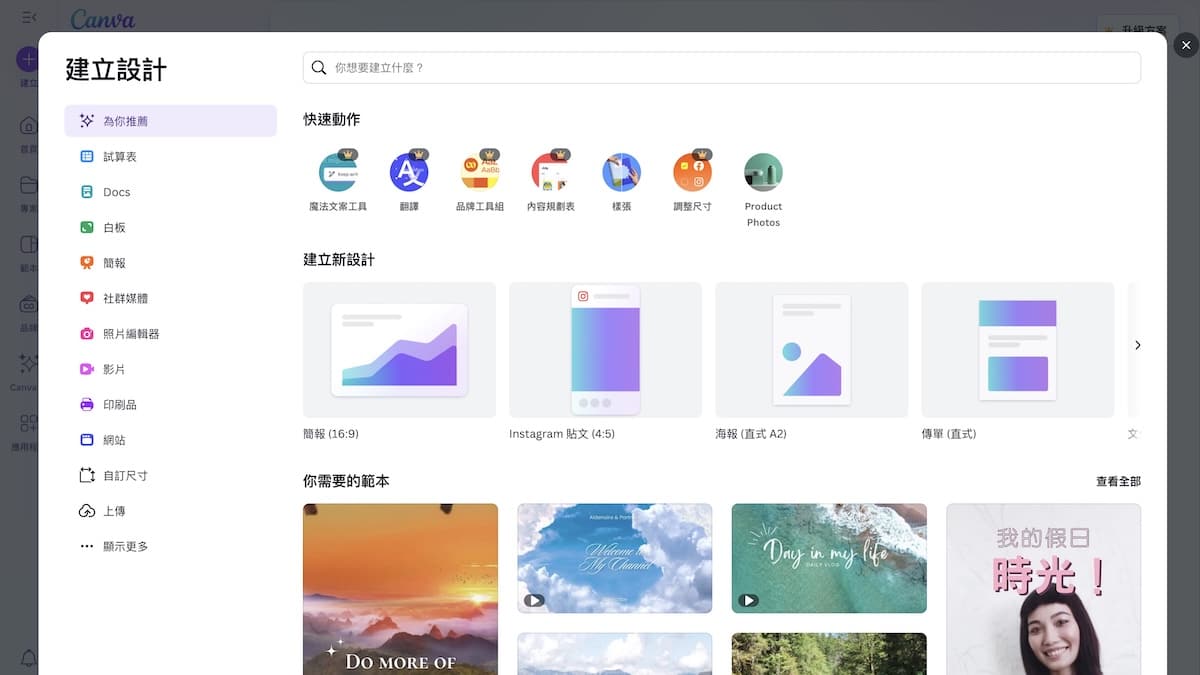Image resolution: width=1200 pixels, height=675 pixels.
Task: Click the magnifier search icon
Action: (x=319, y=68)
